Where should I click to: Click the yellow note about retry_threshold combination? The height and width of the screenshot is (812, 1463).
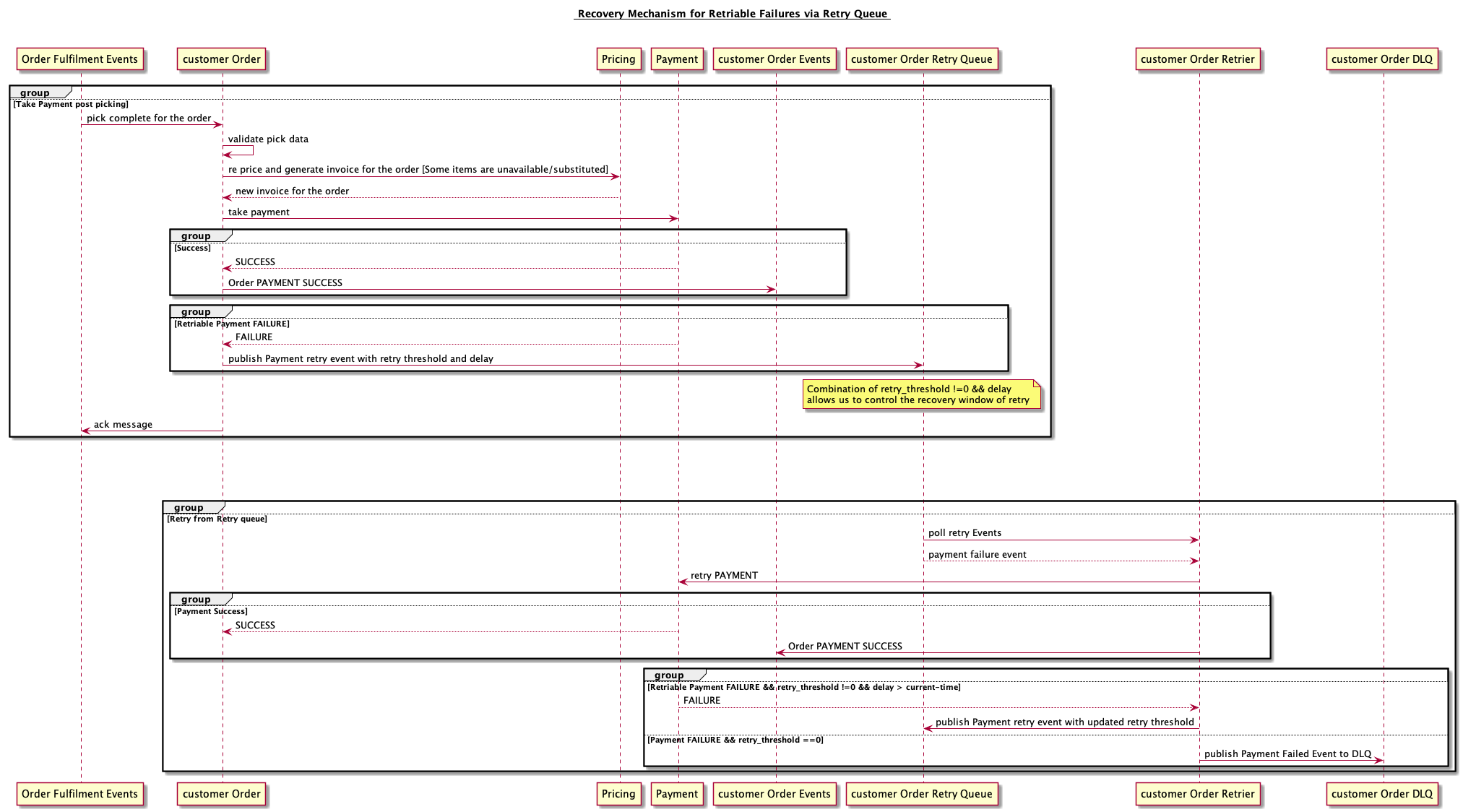pos(921,394)
